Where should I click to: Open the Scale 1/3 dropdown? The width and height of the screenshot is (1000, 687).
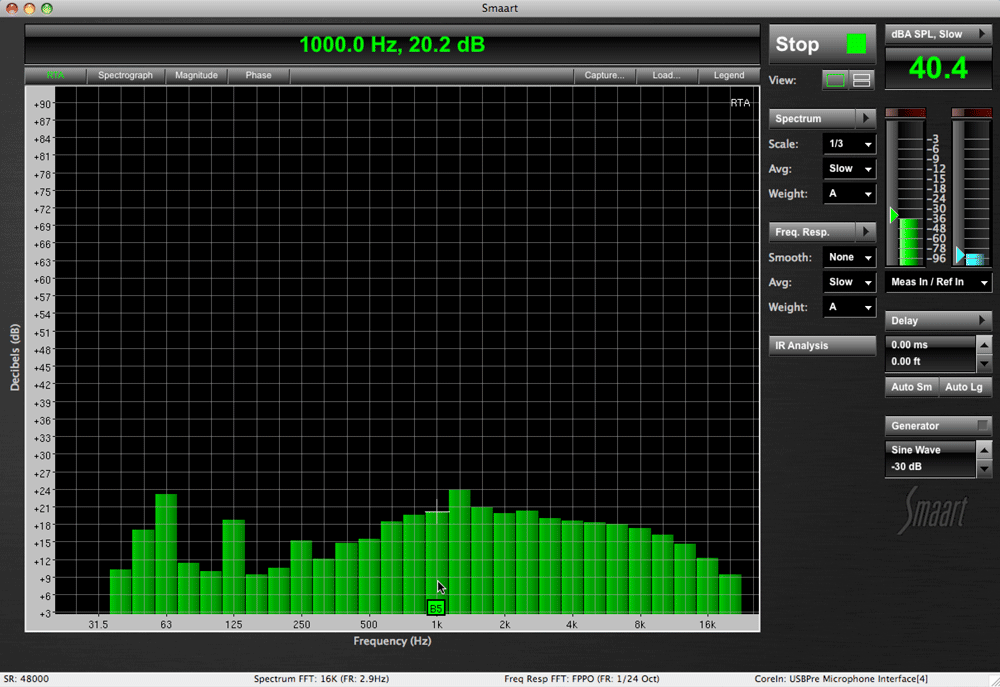(x=849, y=144)
